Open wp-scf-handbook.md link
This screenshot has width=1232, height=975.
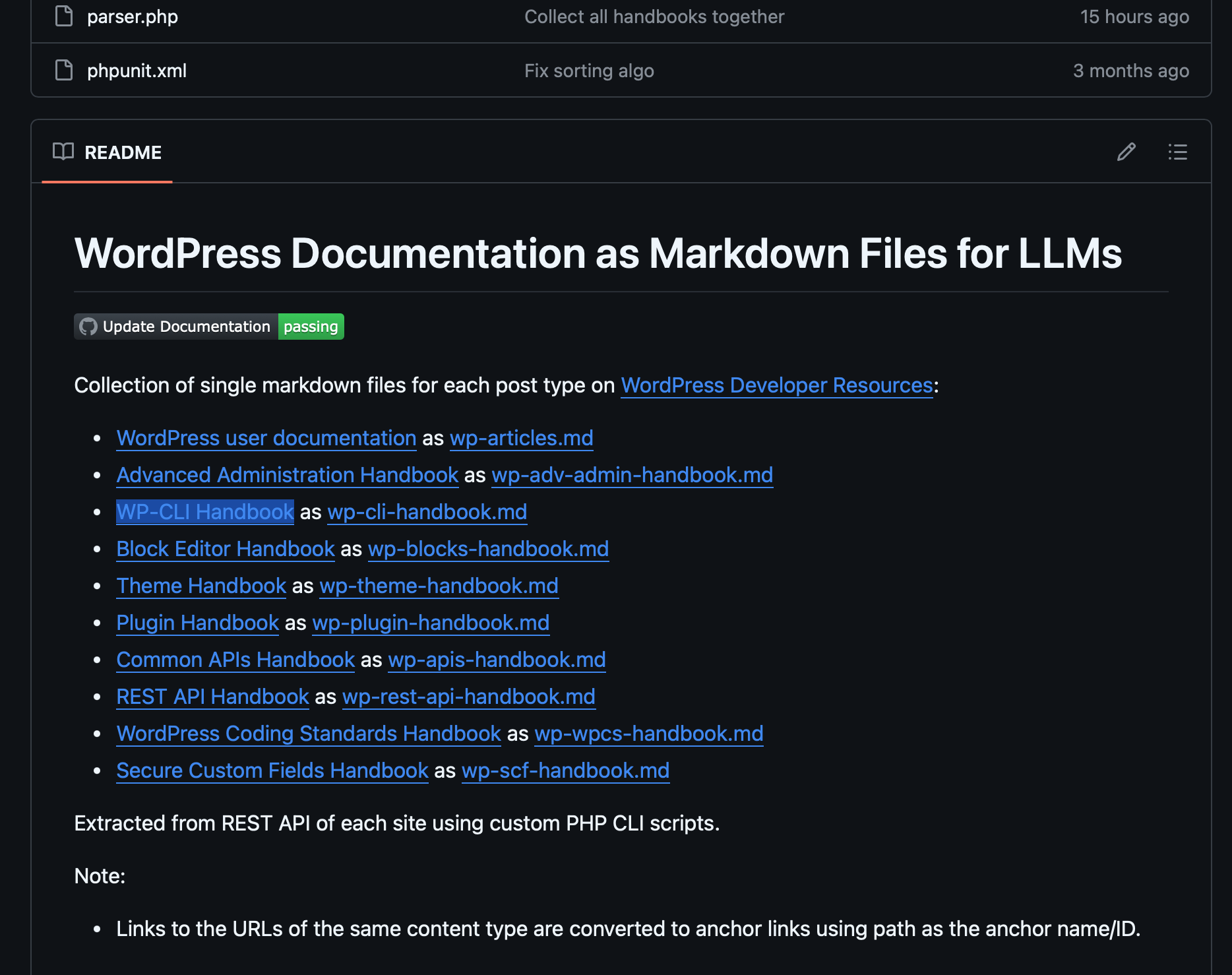coord(566,771)
